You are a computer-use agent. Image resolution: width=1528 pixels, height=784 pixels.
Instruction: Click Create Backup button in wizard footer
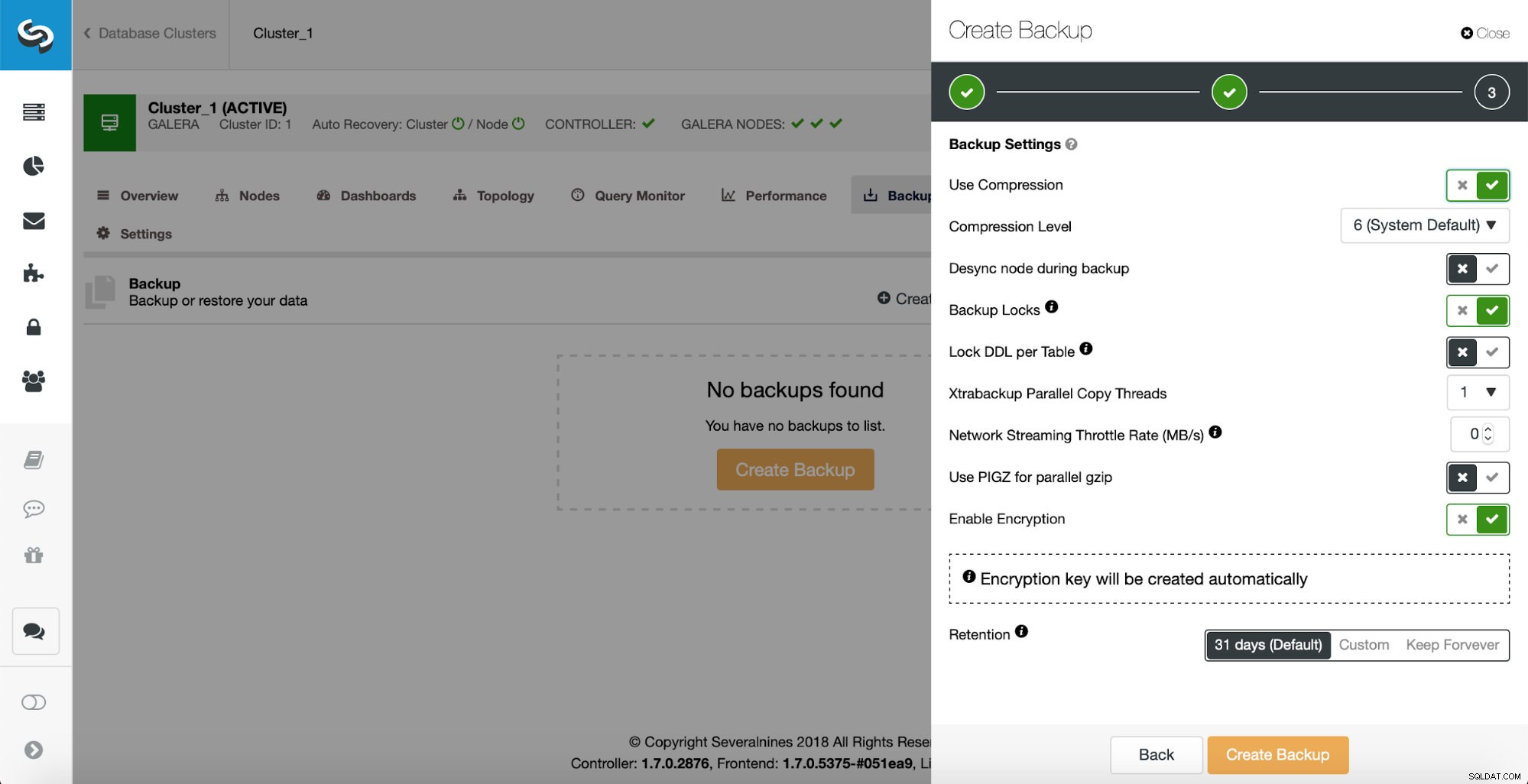point(1277,755)
